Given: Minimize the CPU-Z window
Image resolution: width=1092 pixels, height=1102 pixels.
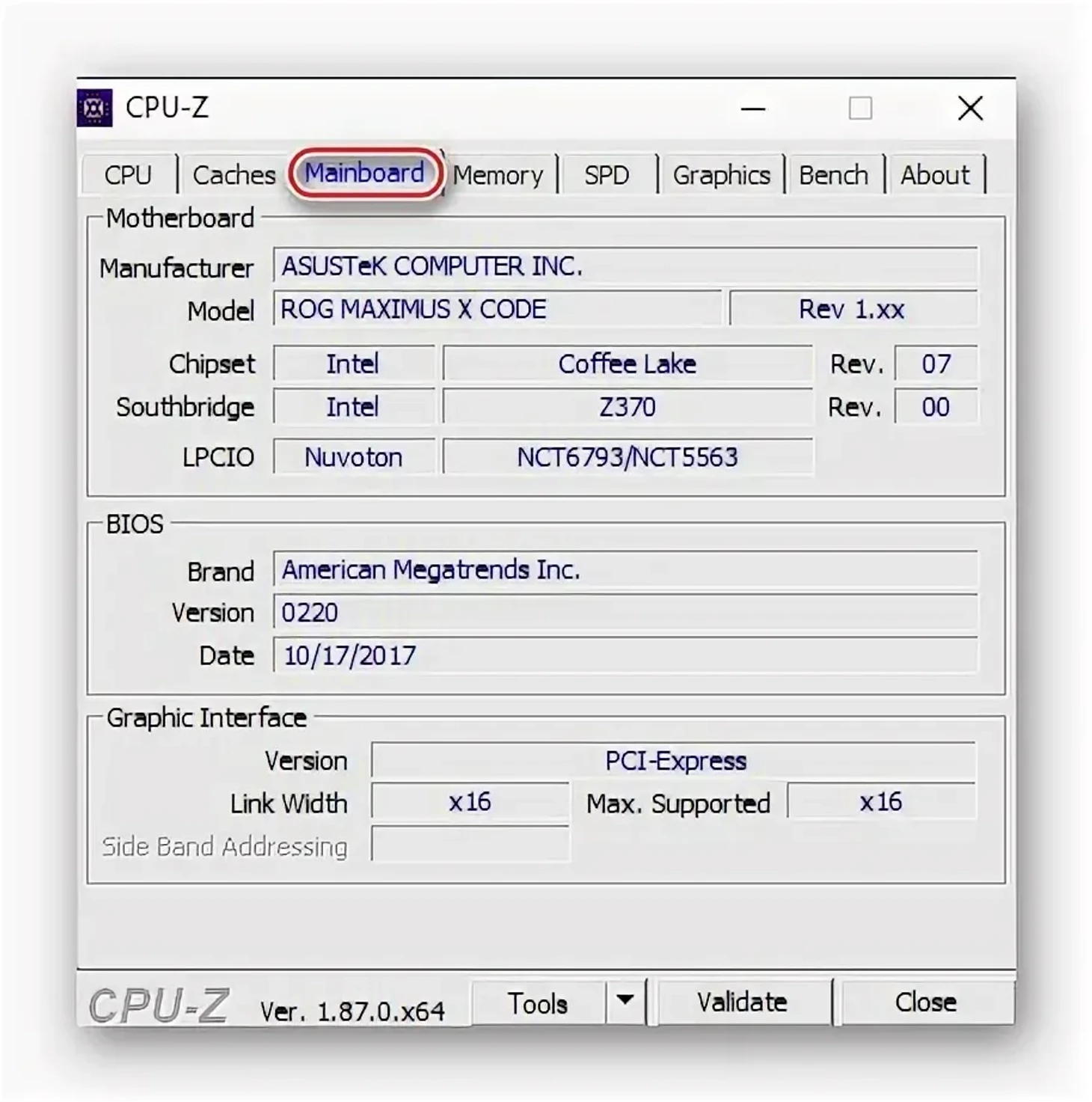Looking at the screenshot, I should pos(752,109).
